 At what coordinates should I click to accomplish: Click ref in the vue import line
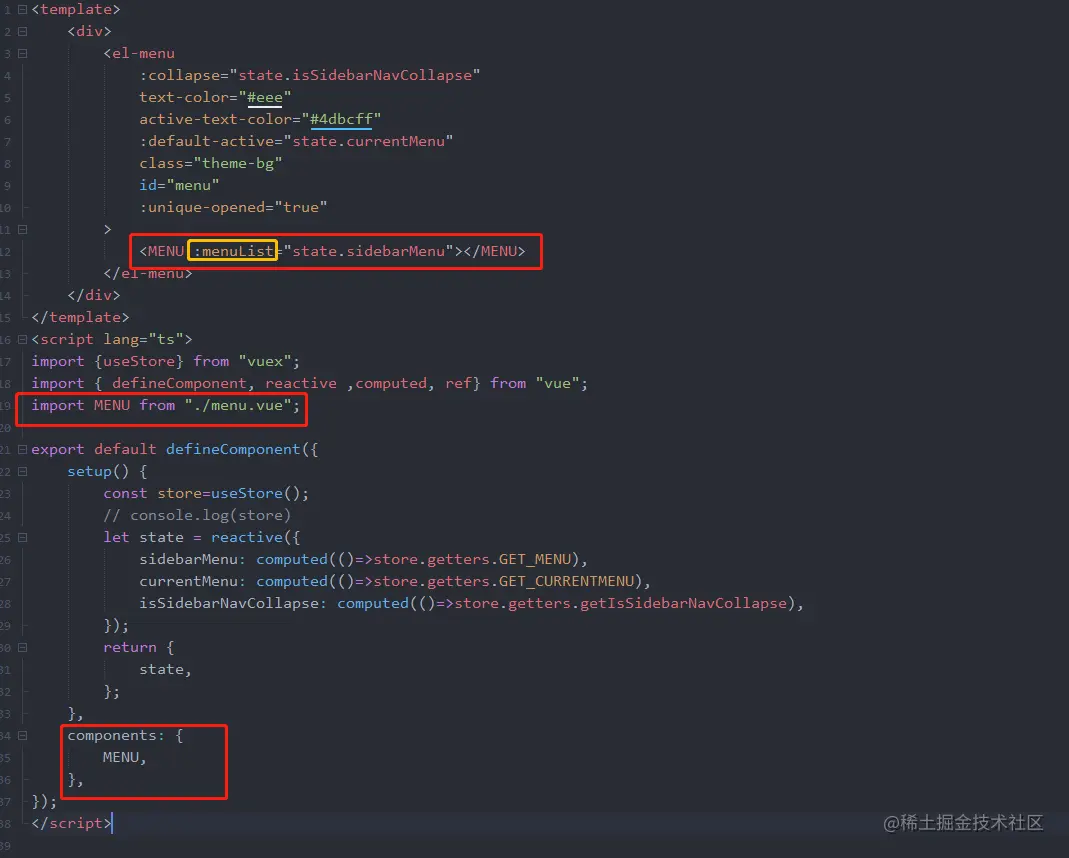click(x=458, y=384)
